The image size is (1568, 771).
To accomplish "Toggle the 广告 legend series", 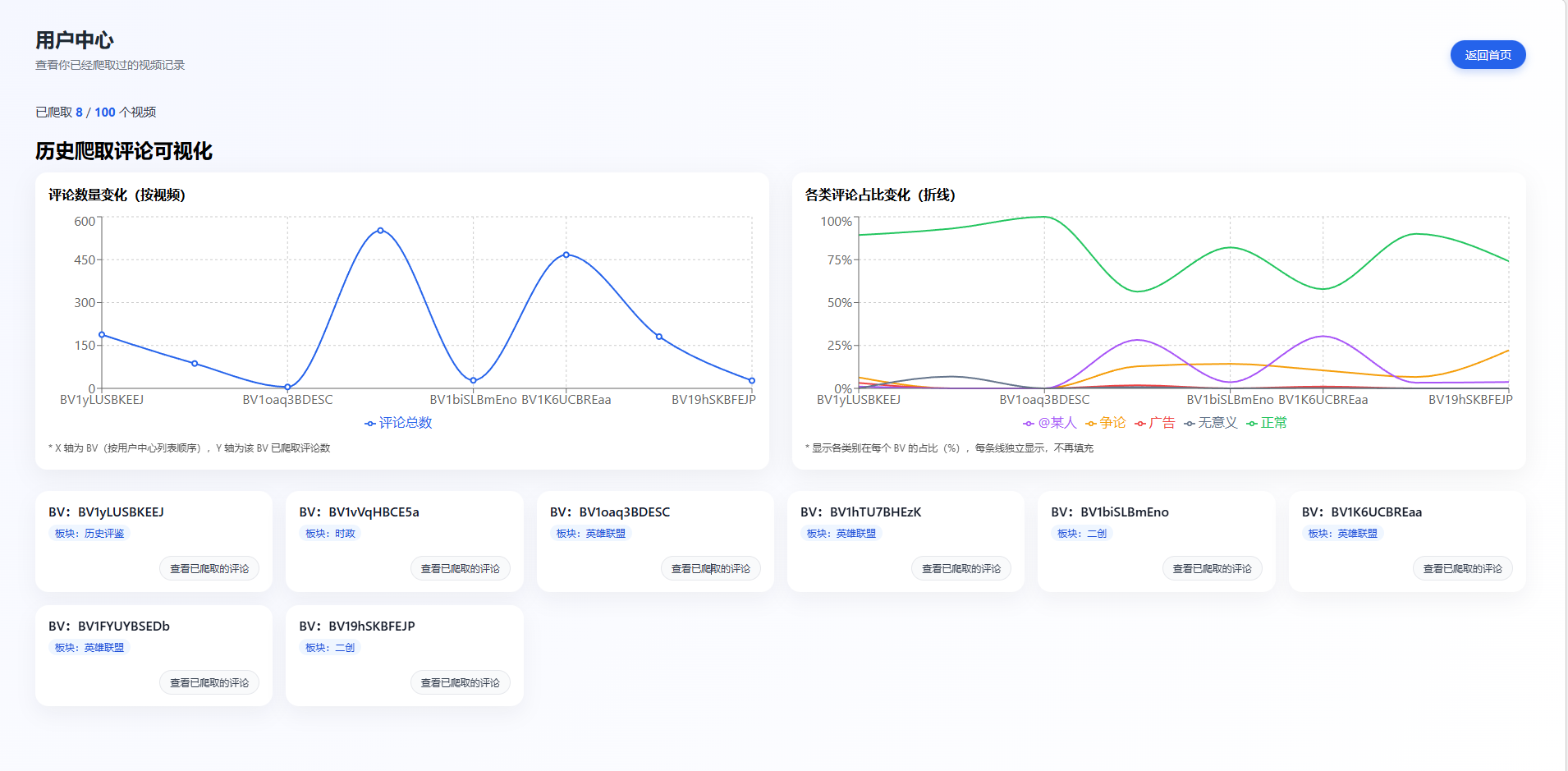I will pyautogui.click(x=1154, y=423).
